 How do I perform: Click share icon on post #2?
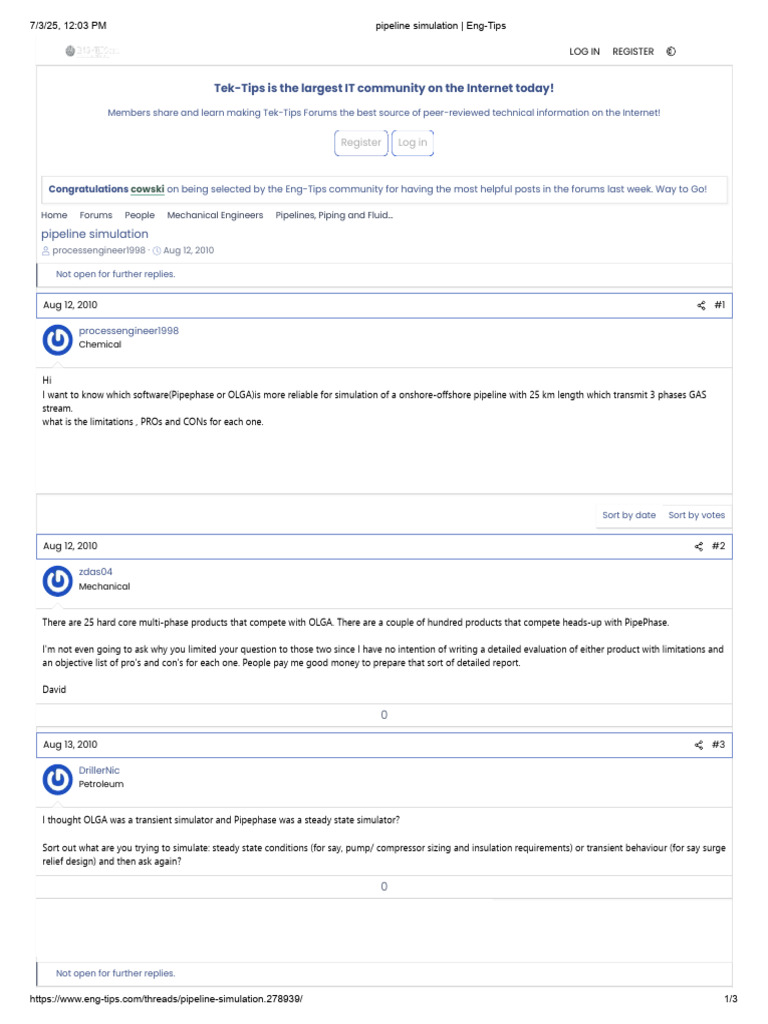[699, 546]
